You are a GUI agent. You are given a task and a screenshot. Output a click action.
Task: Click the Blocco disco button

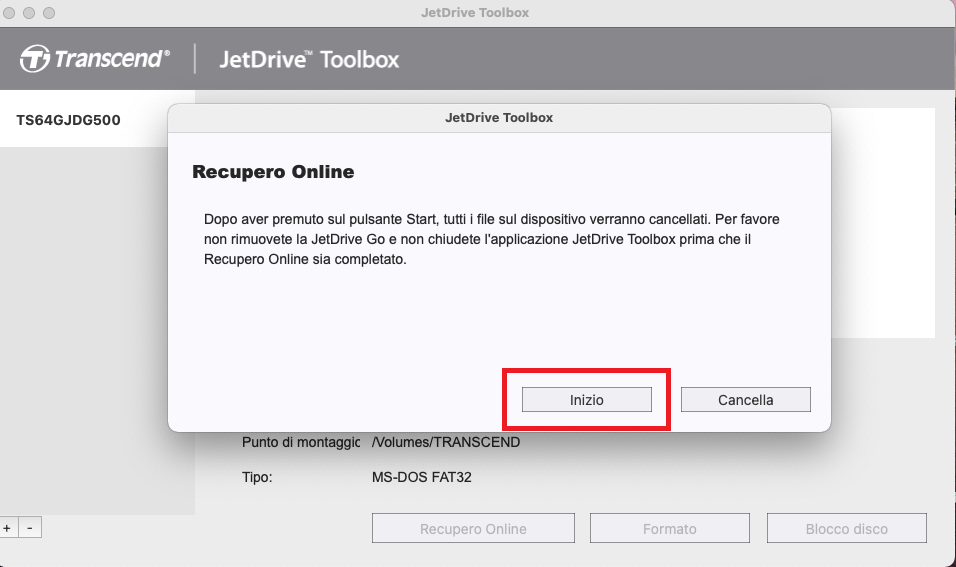pyautogui.click(x=847, y=529)
